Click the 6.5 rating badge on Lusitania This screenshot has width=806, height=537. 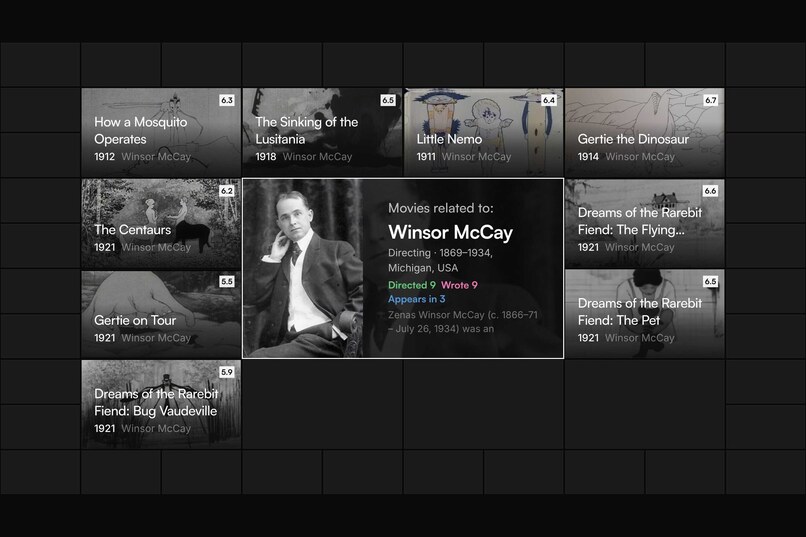pyautogui.click(x=388, y=100)
